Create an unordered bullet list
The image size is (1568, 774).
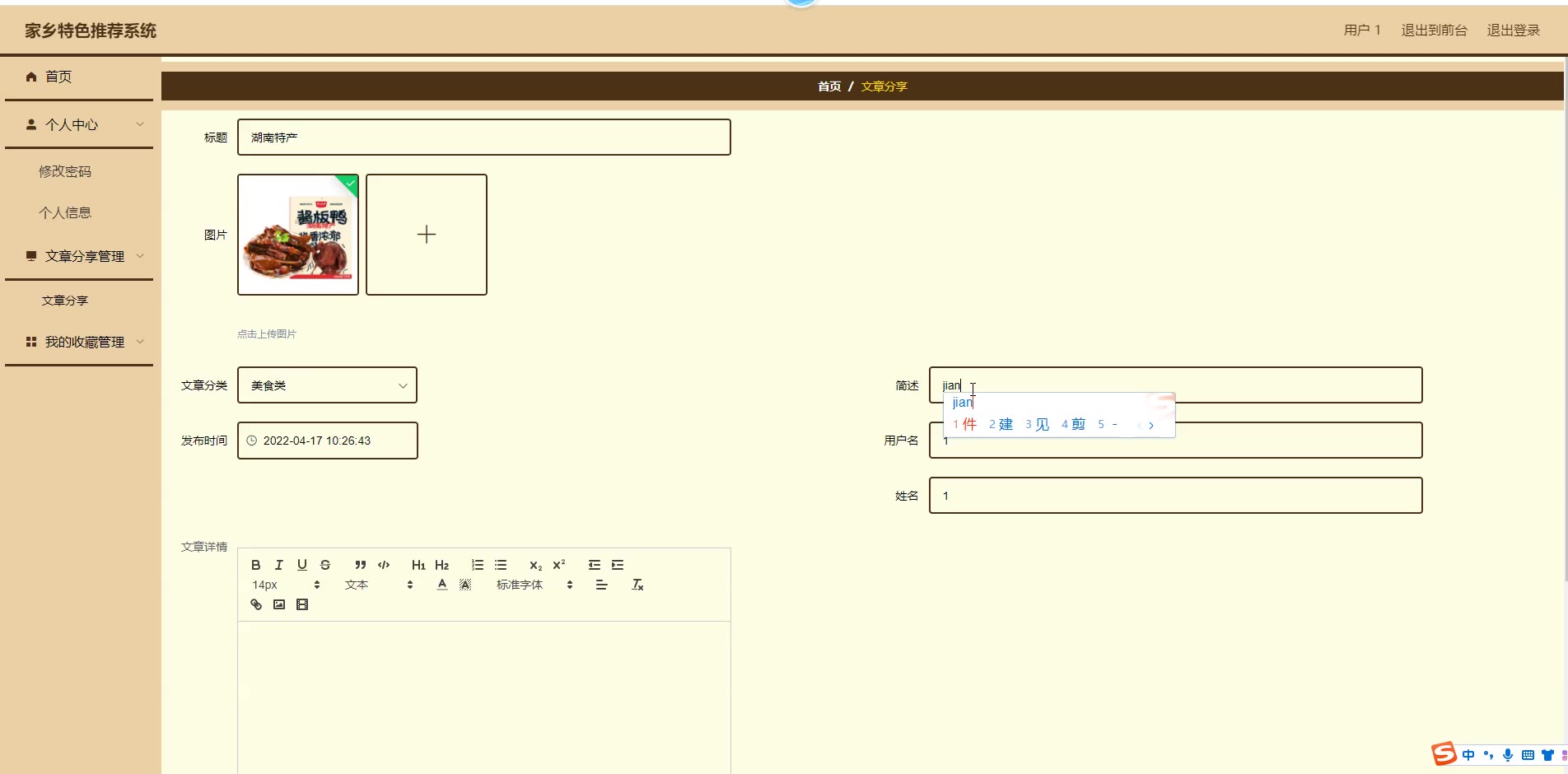point(501,565)
